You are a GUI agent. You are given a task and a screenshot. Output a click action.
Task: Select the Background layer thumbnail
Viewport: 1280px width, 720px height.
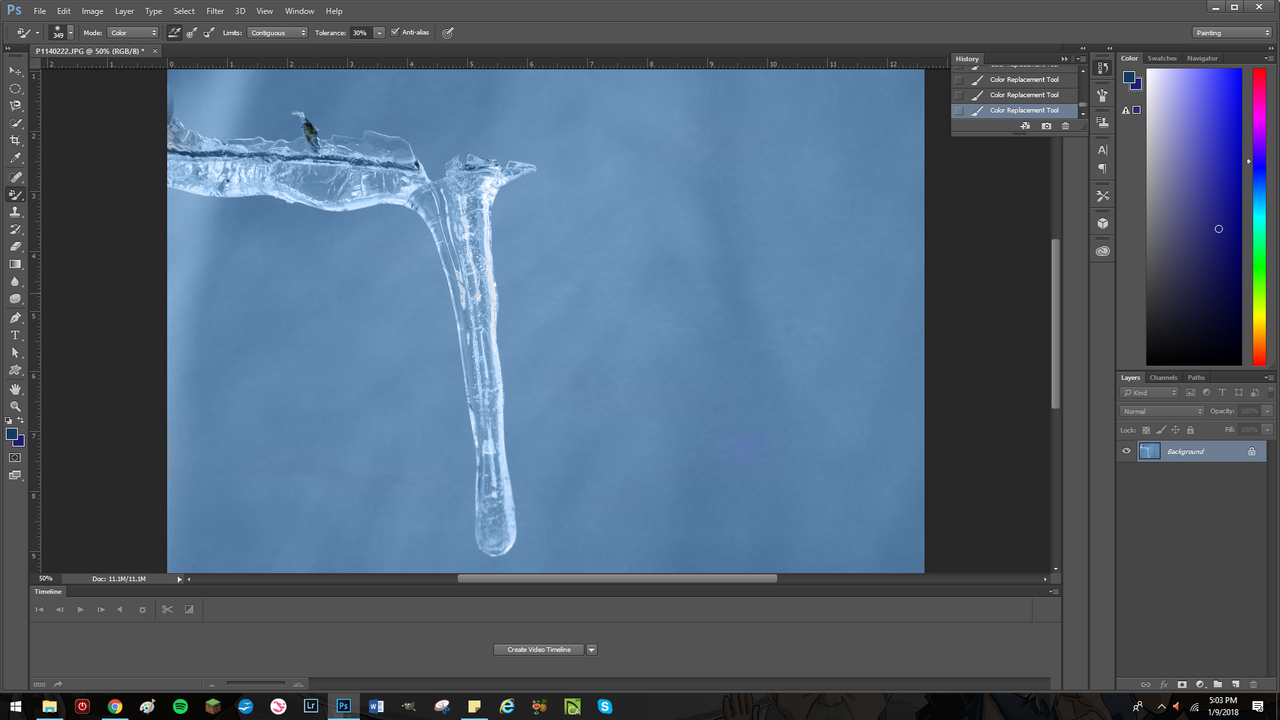(x=1149, y=451)
